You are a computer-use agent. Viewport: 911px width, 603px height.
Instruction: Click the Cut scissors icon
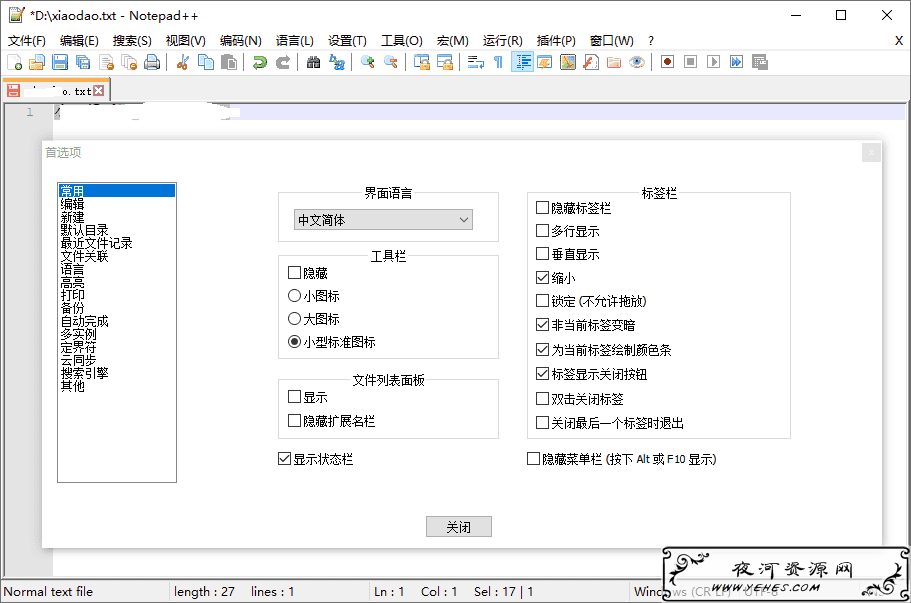182,62
